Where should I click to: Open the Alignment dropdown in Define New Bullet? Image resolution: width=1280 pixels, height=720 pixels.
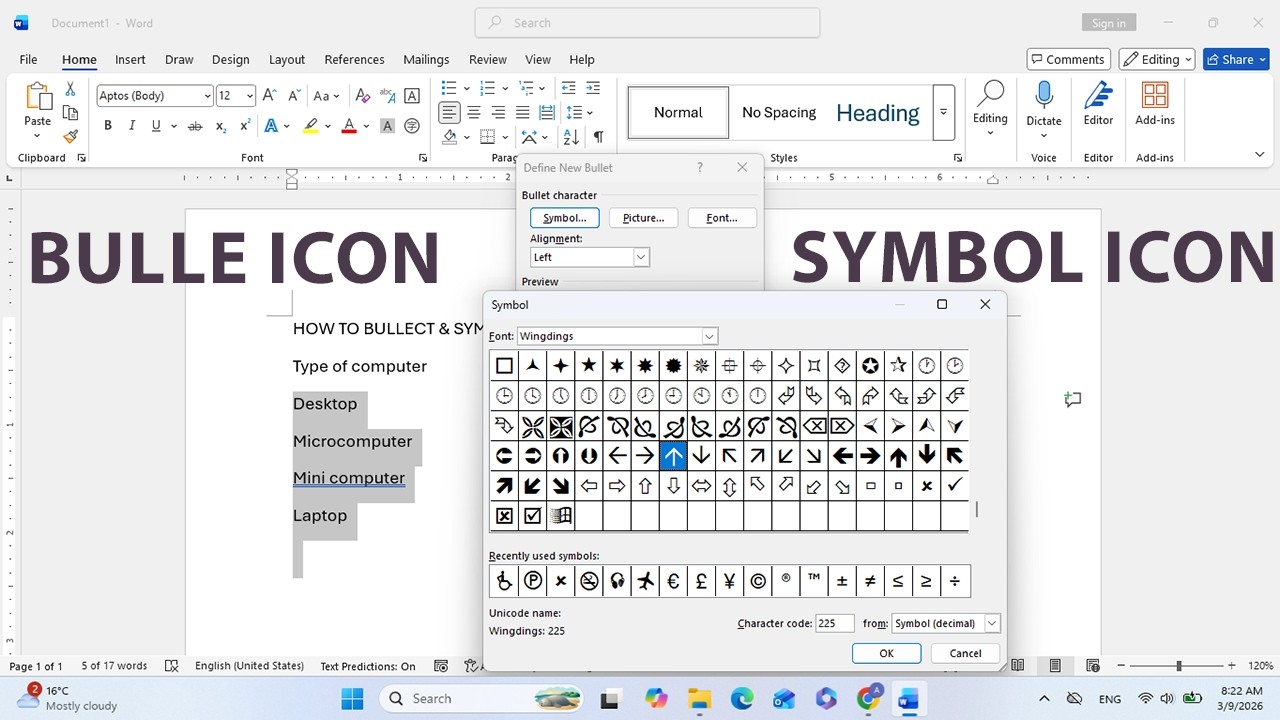pos(641,257)
